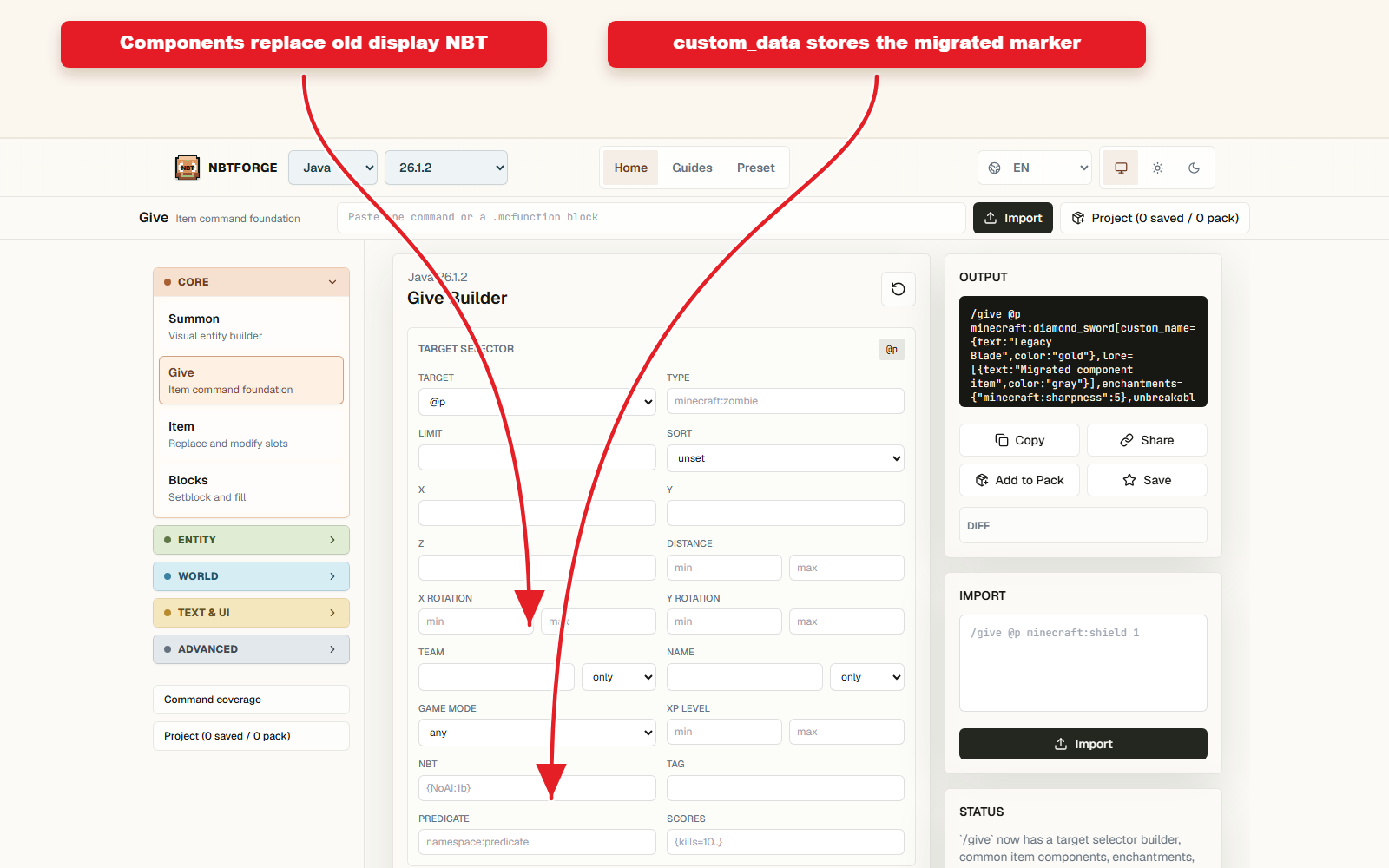Viewport: 1389px width, 868px height.
Task: Switch to dark theme moon icon
Action: (x=1194, y=168)
